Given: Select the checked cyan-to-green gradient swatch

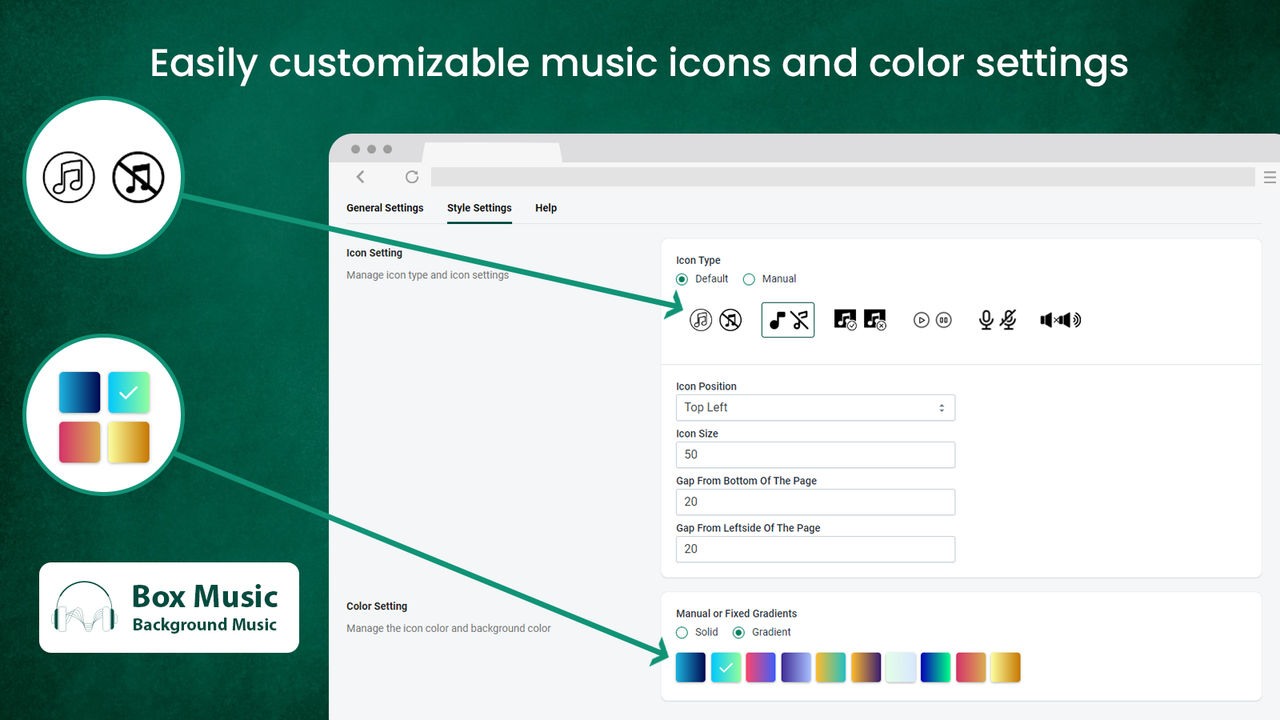Looking at the screenshot, I should 726,667.
